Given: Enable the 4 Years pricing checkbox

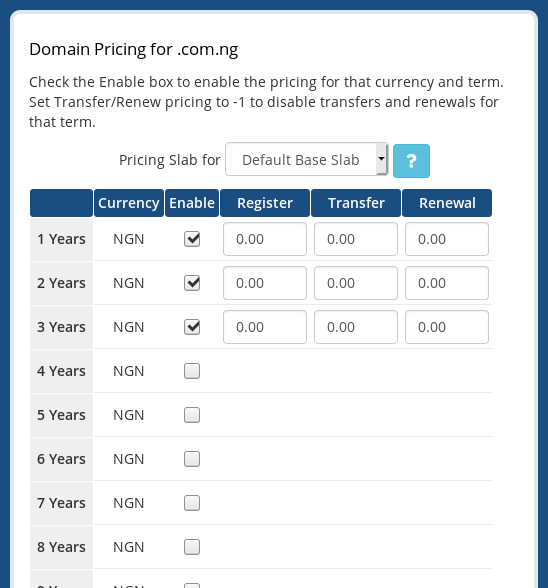Looking at the screenshot, I should coord(192,371).
